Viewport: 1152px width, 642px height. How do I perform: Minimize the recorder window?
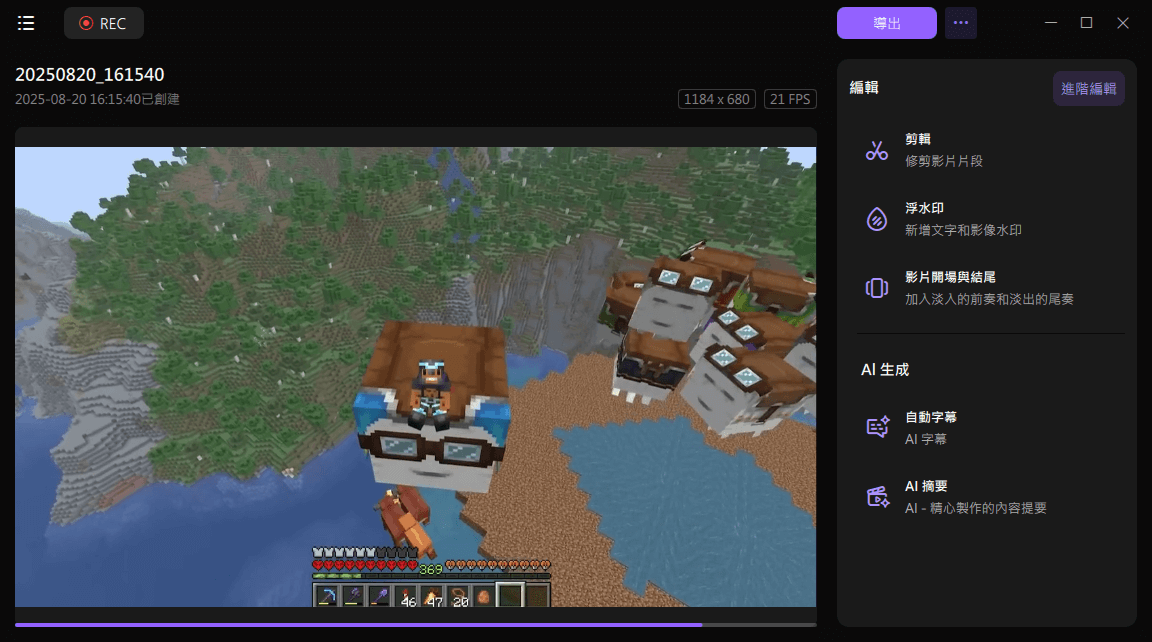pos(1051,23)
